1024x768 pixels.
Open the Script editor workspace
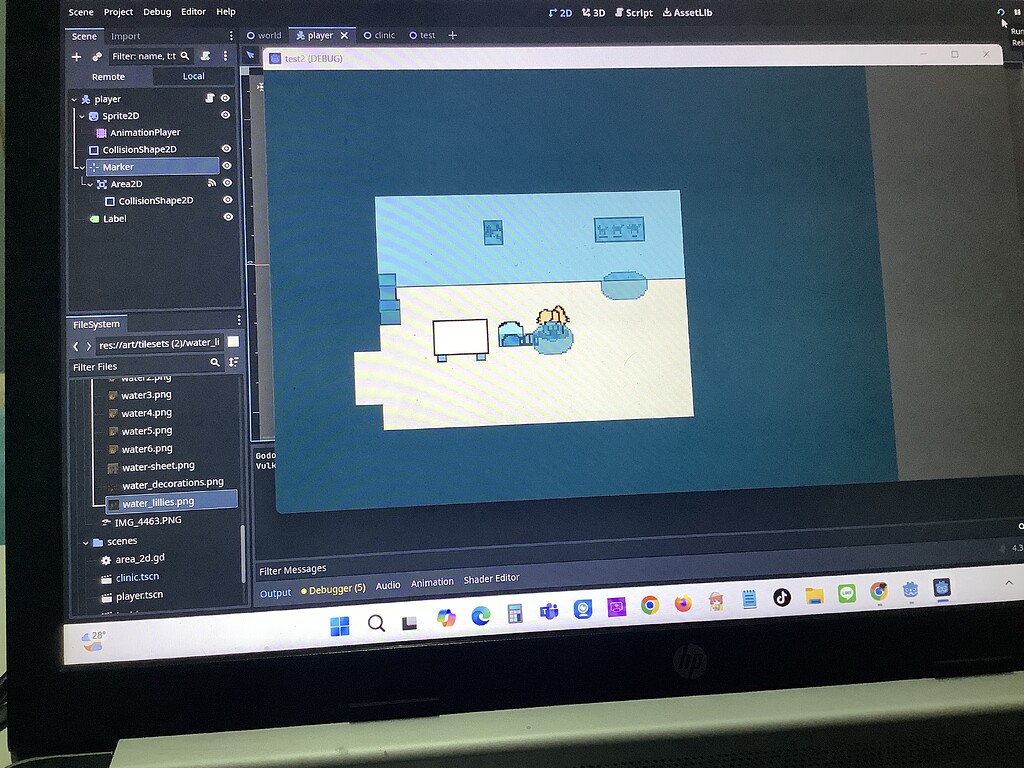pos(633,12)
